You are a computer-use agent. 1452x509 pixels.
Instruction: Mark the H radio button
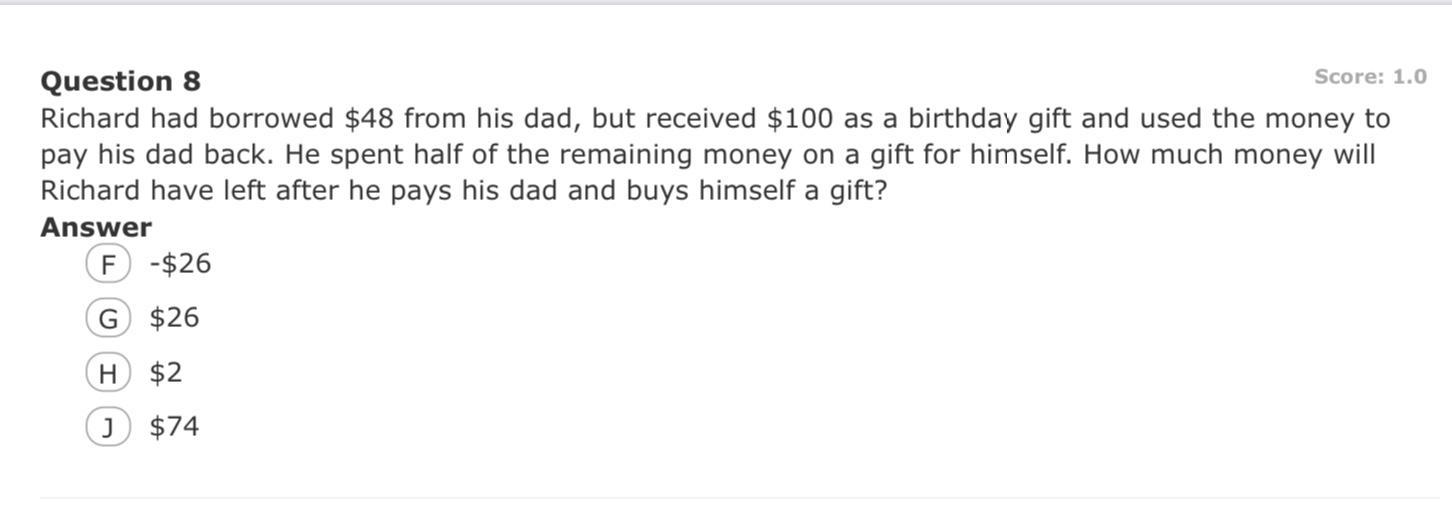click(x=108, y=373)
